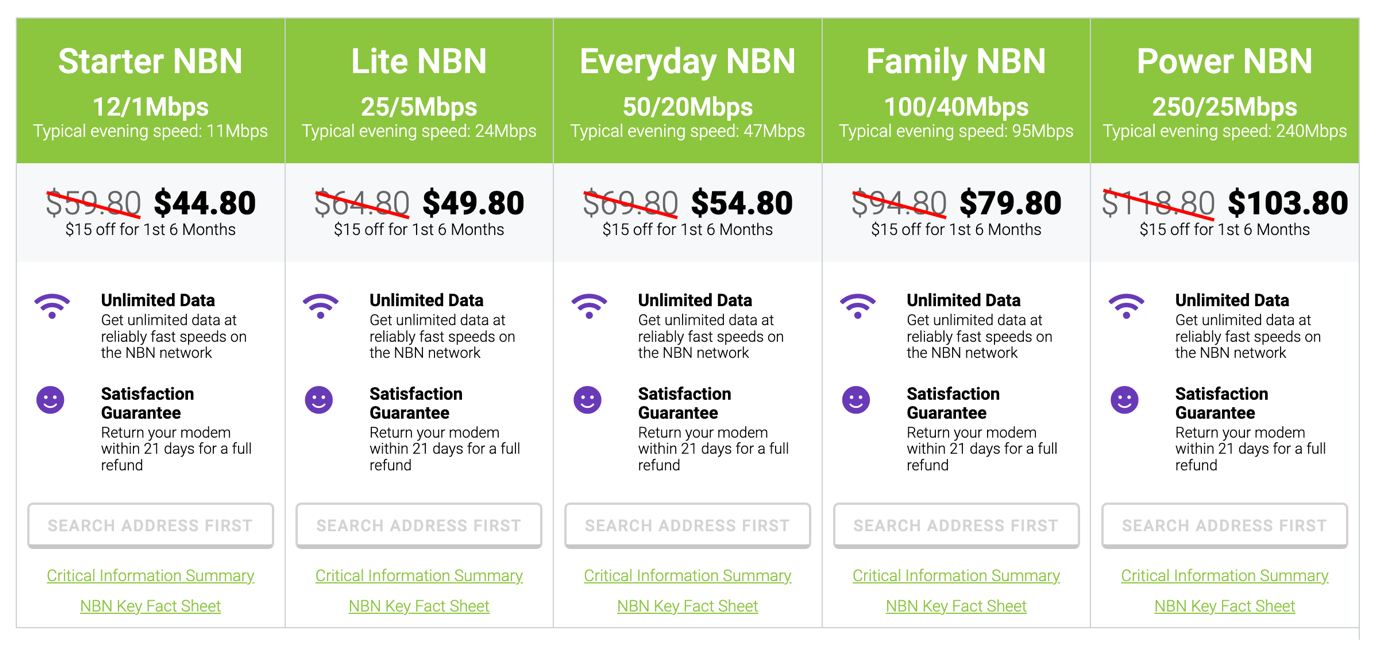This screenshot has height=656, width=1379.
Task: Open NBN Key Fact Sheet for Power NBN
Action: coord(1224,605)
